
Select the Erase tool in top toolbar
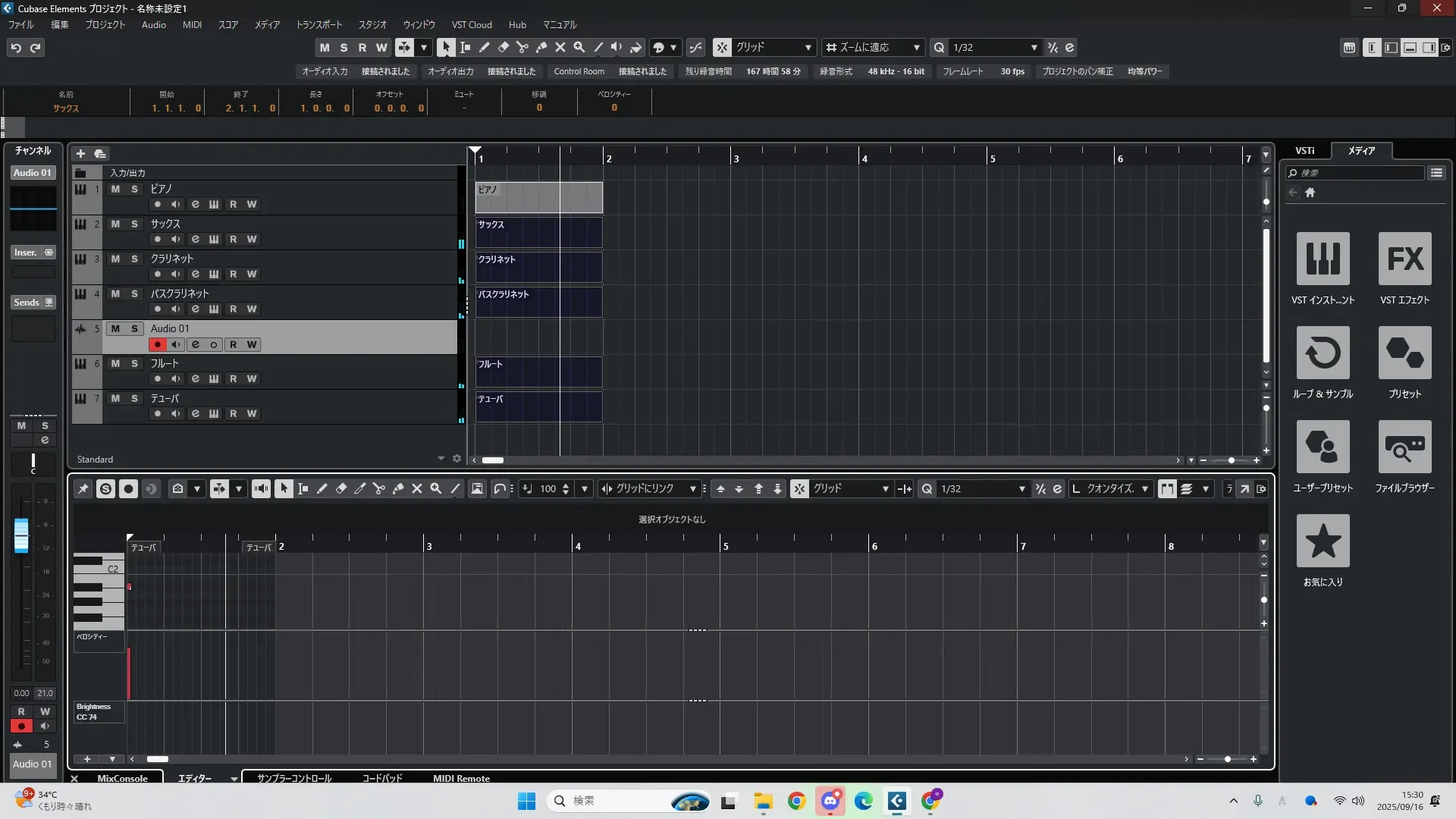click(503, 47)
